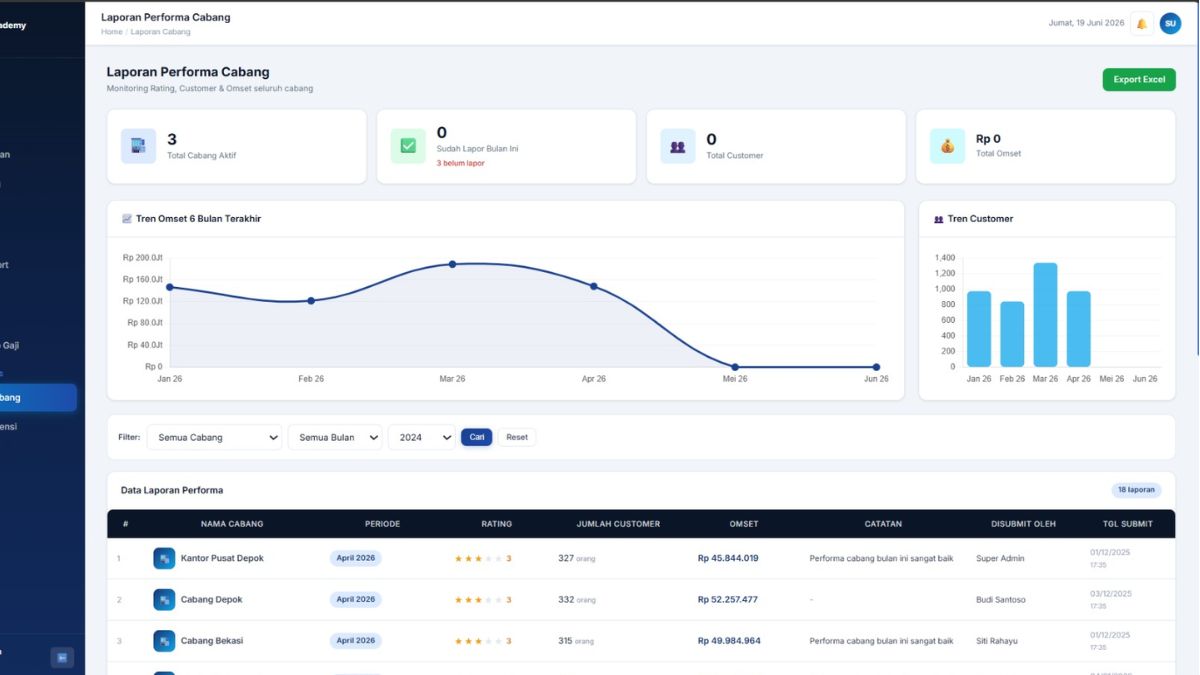
Task: Click the notification bell icon
Action: [1141, 24]
